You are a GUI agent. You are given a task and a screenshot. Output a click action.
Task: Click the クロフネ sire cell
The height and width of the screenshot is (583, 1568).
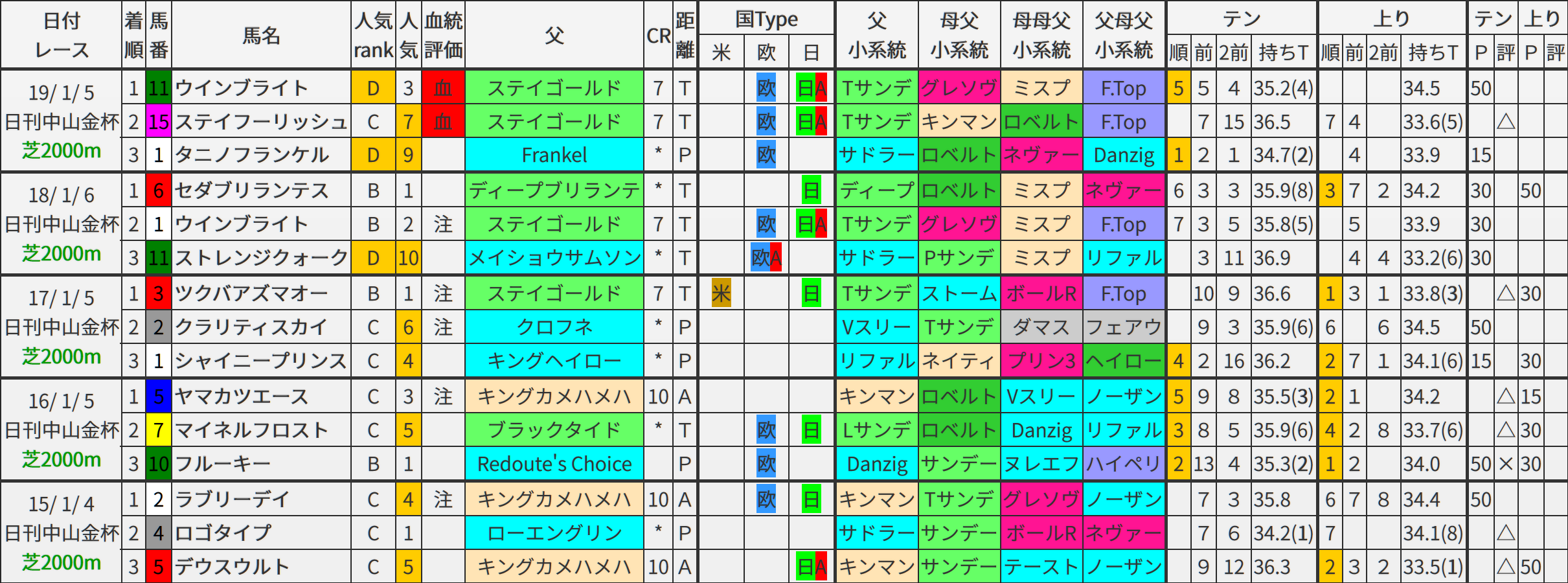(x=554, y=327)
